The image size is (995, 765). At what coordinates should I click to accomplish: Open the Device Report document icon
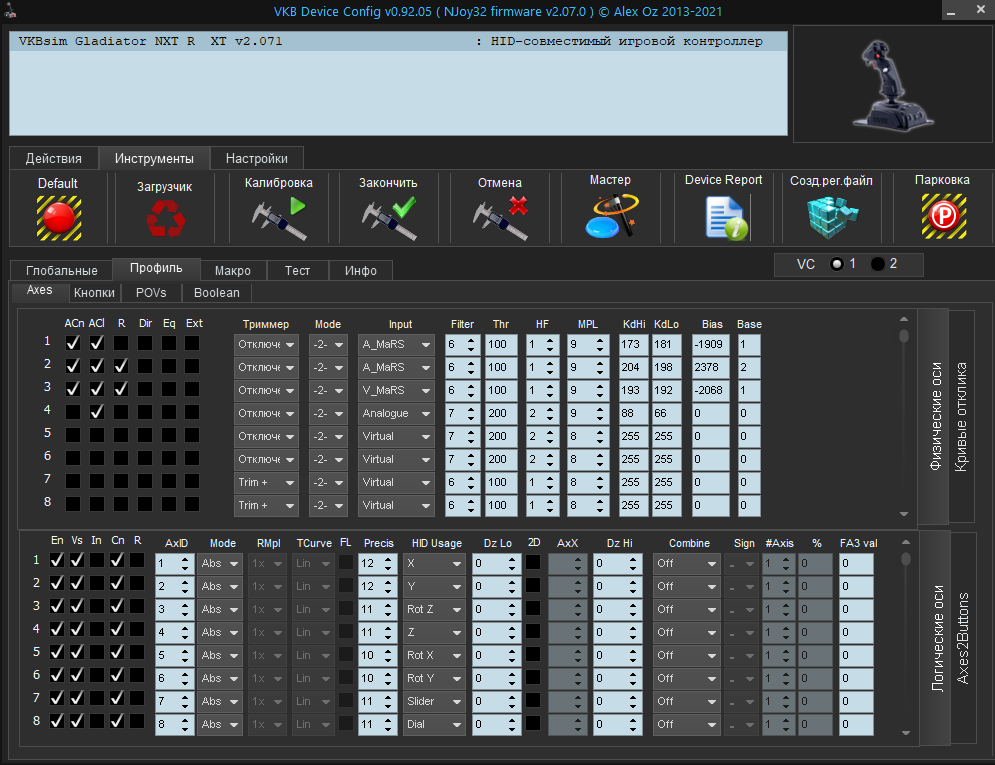[x=726, y=218]
